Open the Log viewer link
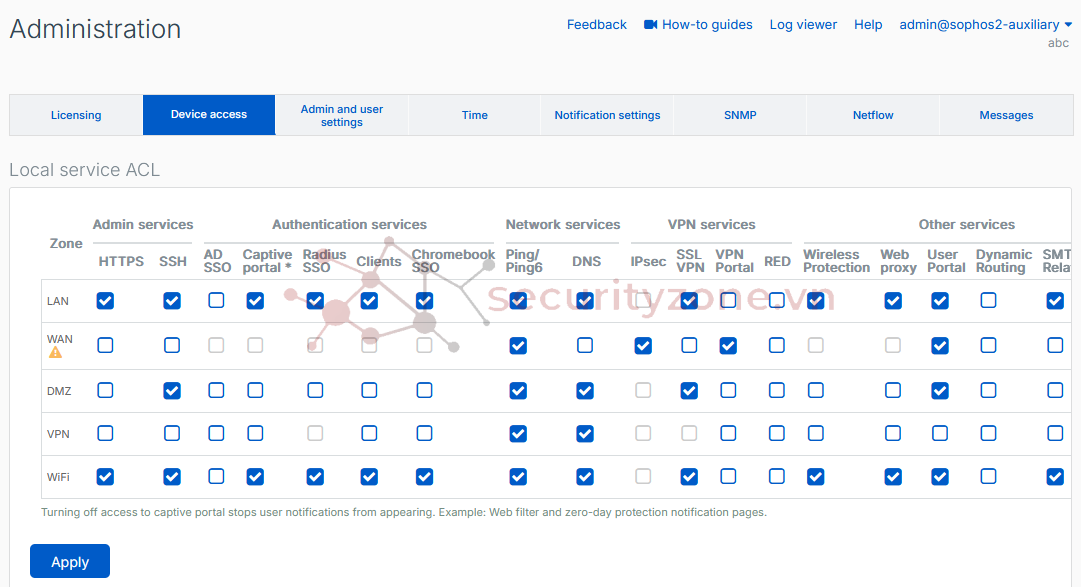 click(803, 24)
